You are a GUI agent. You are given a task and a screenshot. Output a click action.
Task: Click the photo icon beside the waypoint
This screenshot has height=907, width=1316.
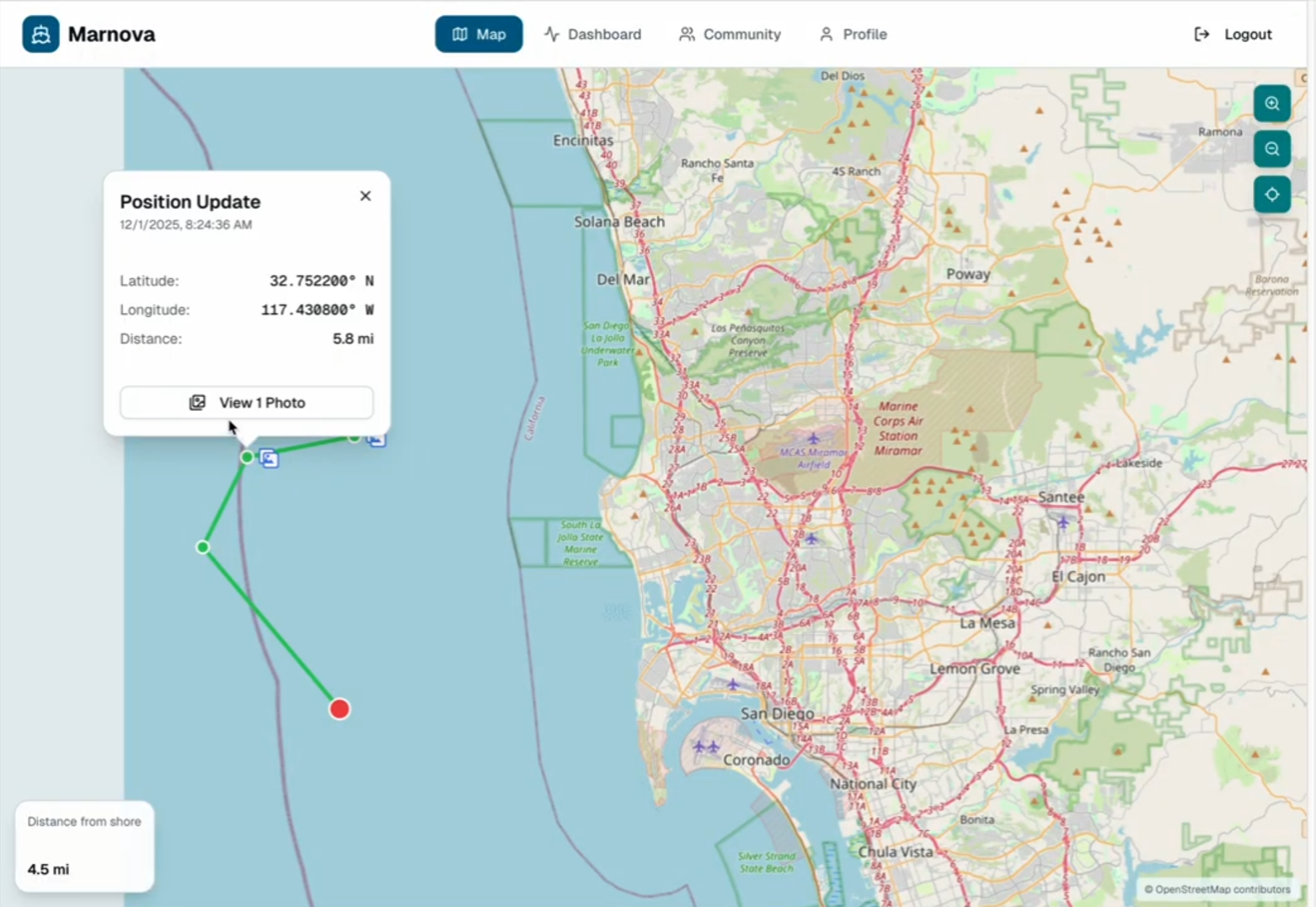point(269,458)
